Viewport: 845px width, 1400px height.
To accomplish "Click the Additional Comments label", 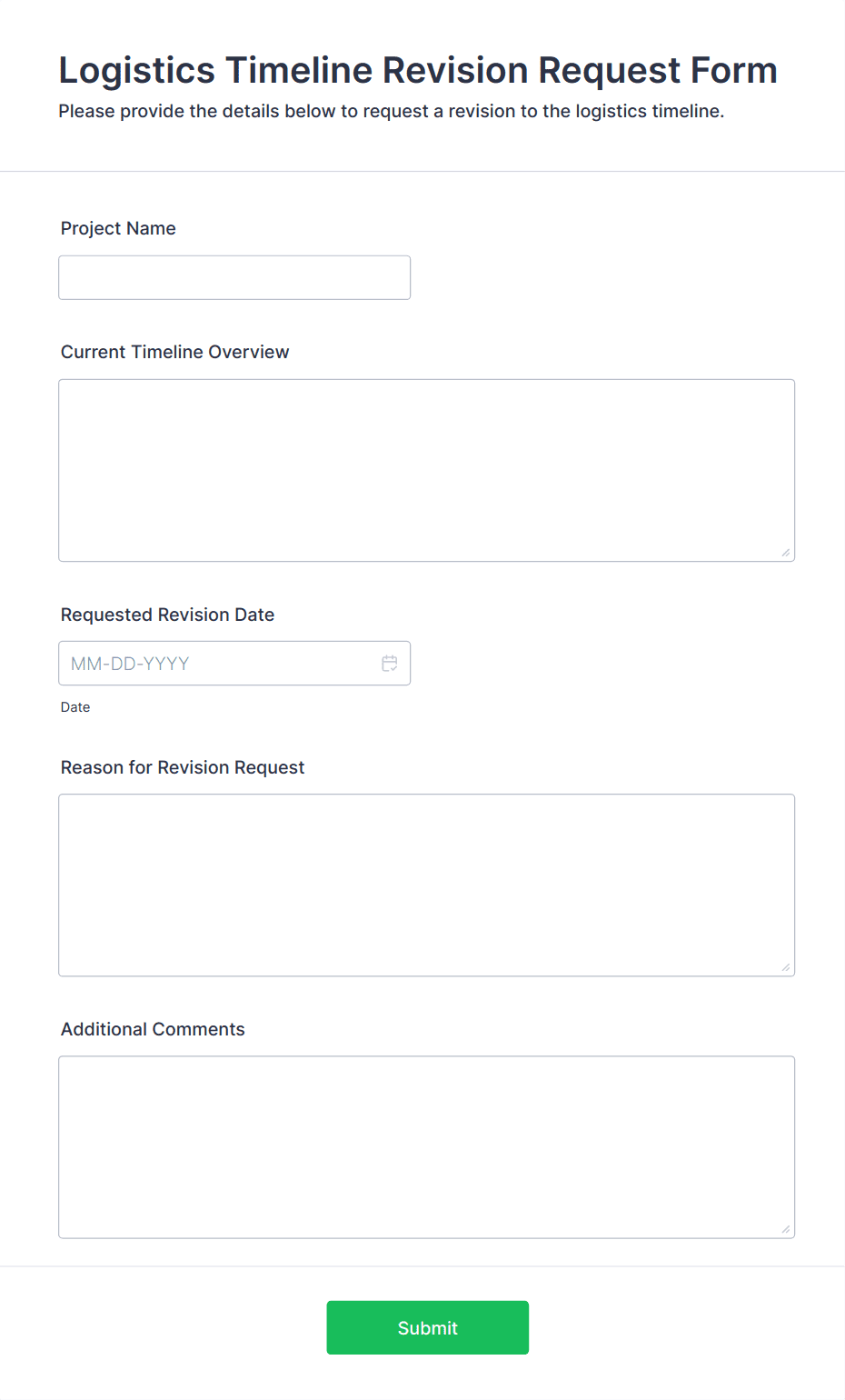I will [x=153, y=1029].
